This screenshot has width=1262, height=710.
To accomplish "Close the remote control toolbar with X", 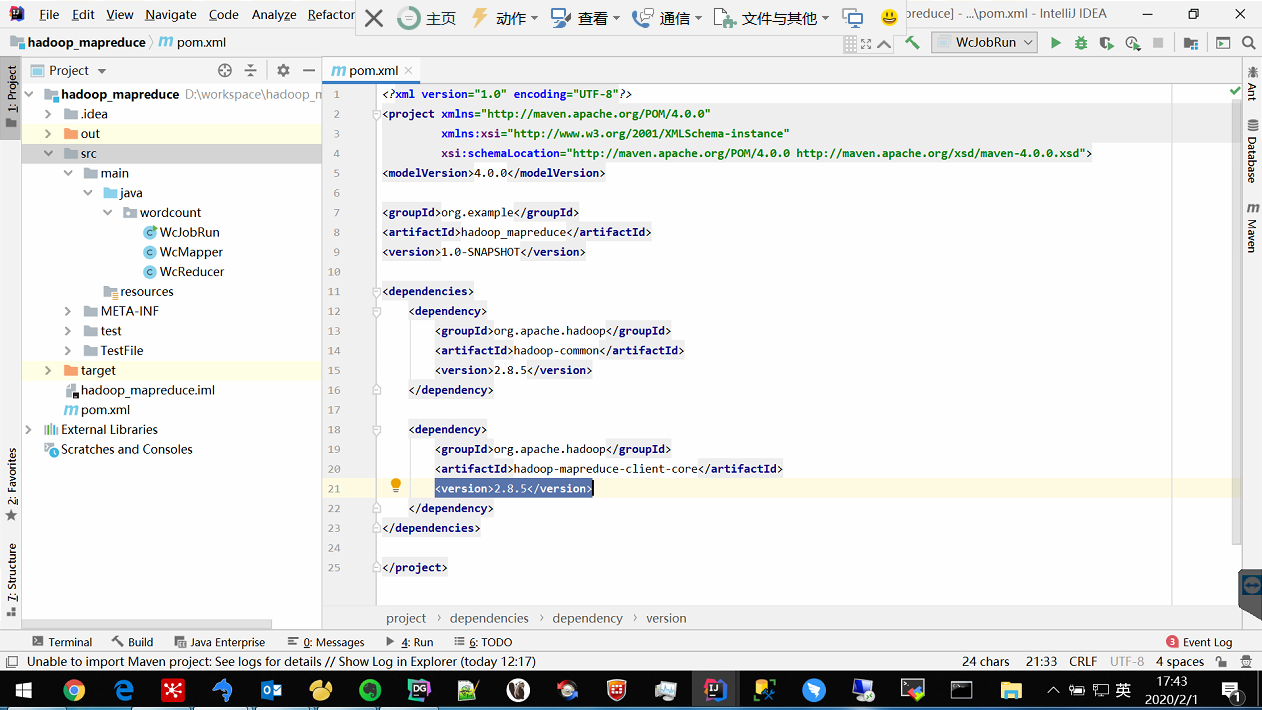I will (x=373, y=18).
